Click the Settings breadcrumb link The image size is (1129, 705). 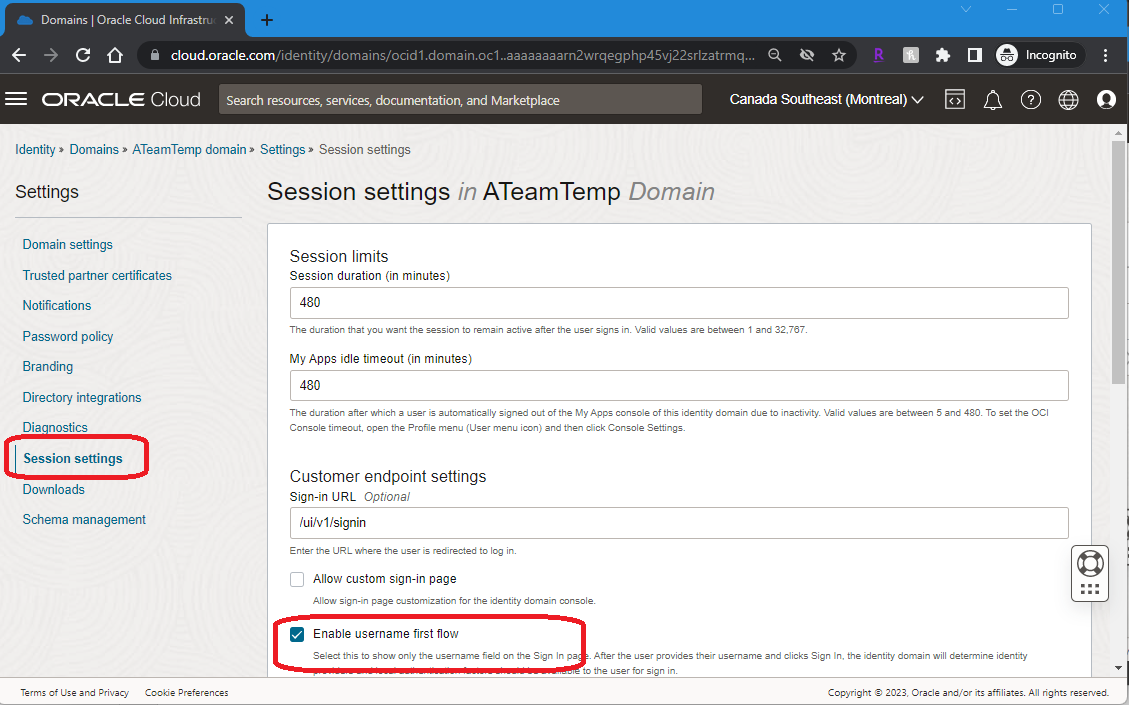[x=282, y=150]
